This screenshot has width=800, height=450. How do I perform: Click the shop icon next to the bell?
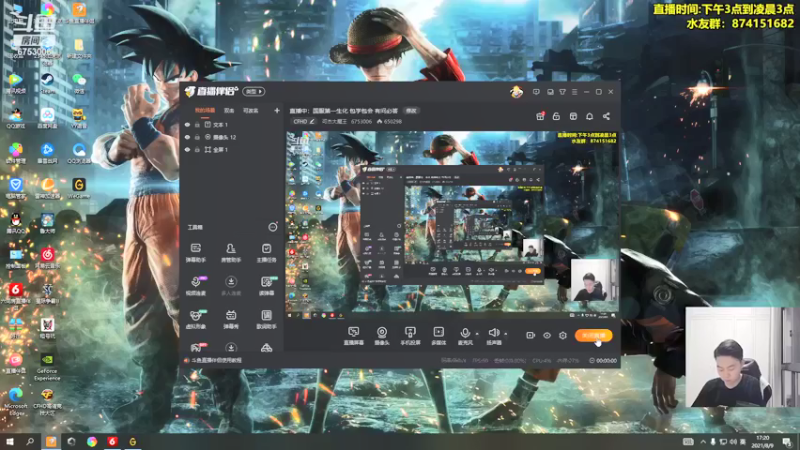pyautogui.click(x=573, y=116)
